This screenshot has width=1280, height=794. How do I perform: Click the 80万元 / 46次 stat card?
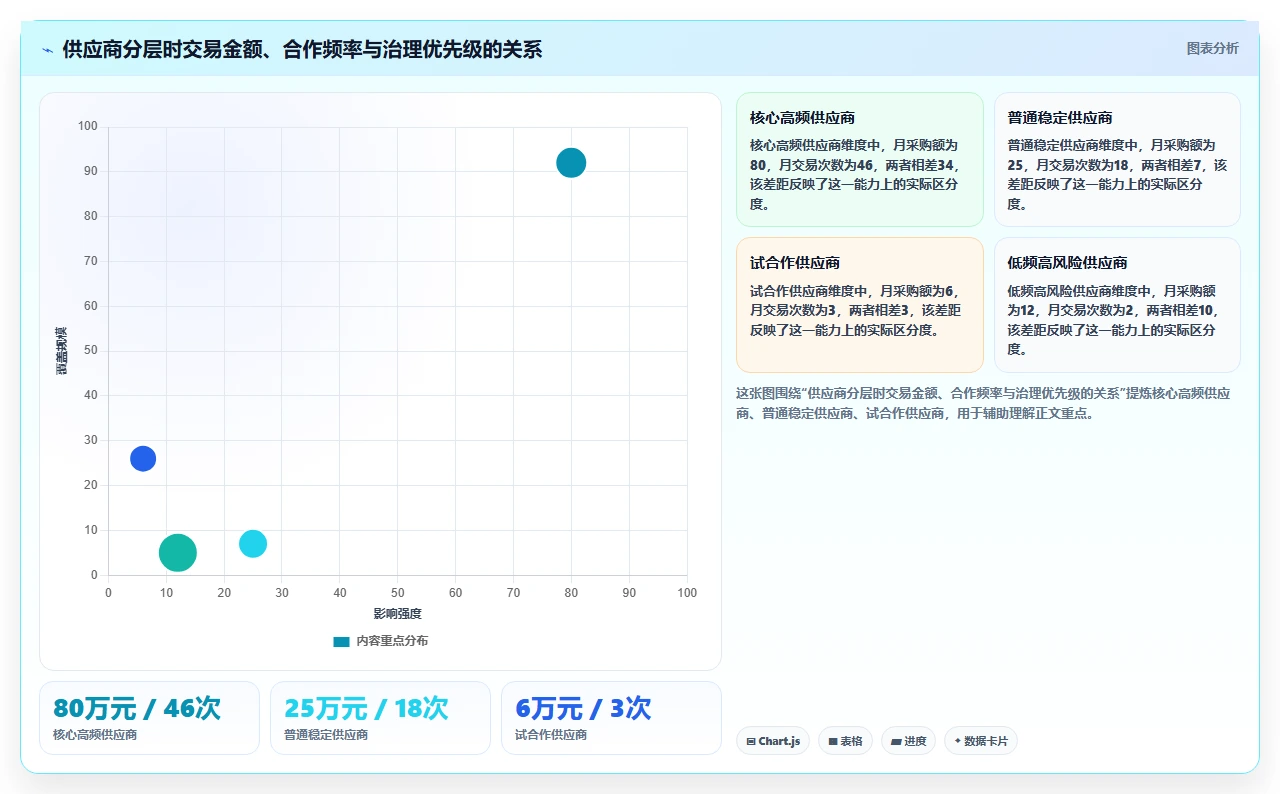(149, 718)
